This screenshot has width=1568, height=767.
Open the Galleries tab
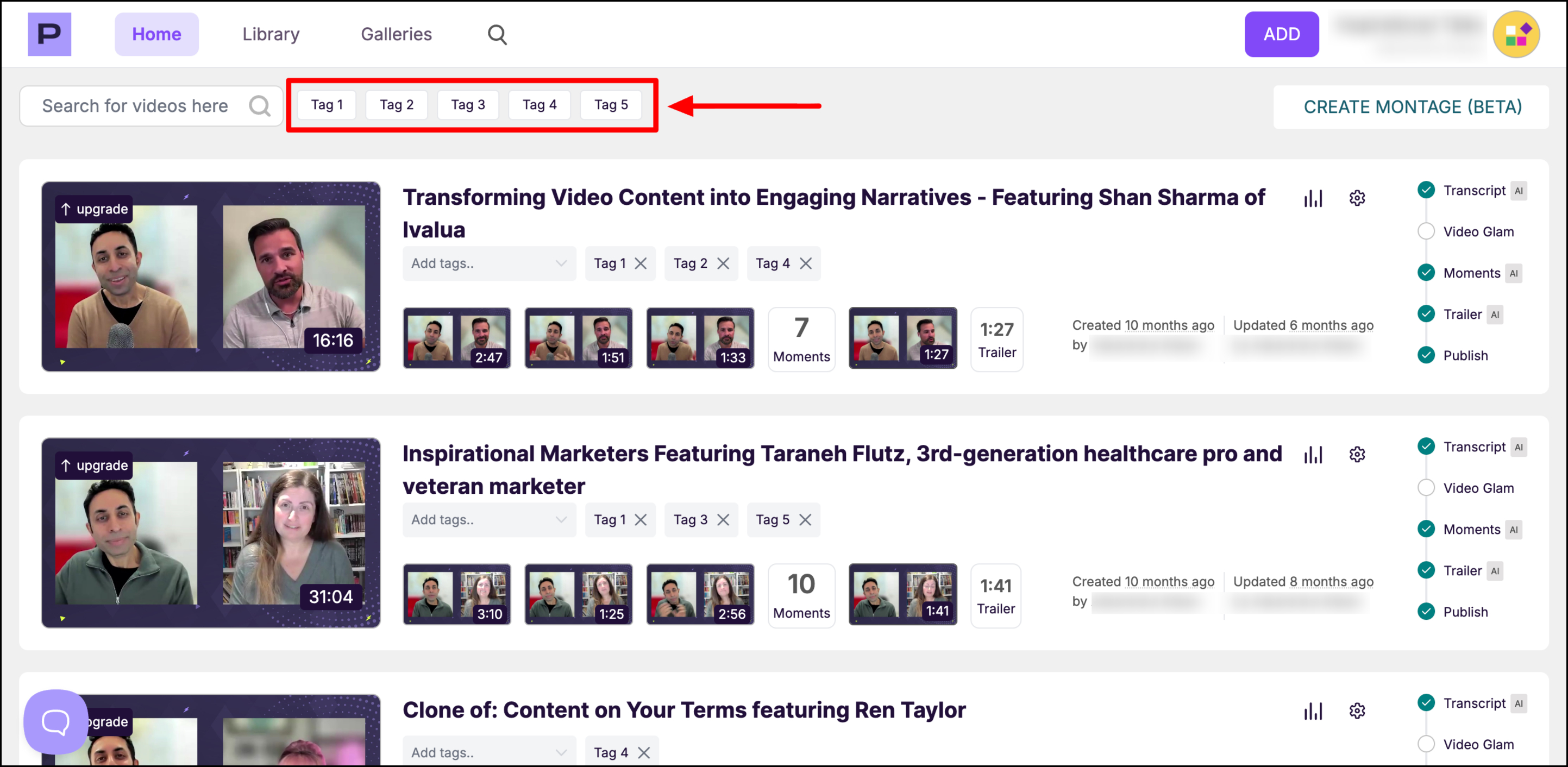tap(396, 35)
